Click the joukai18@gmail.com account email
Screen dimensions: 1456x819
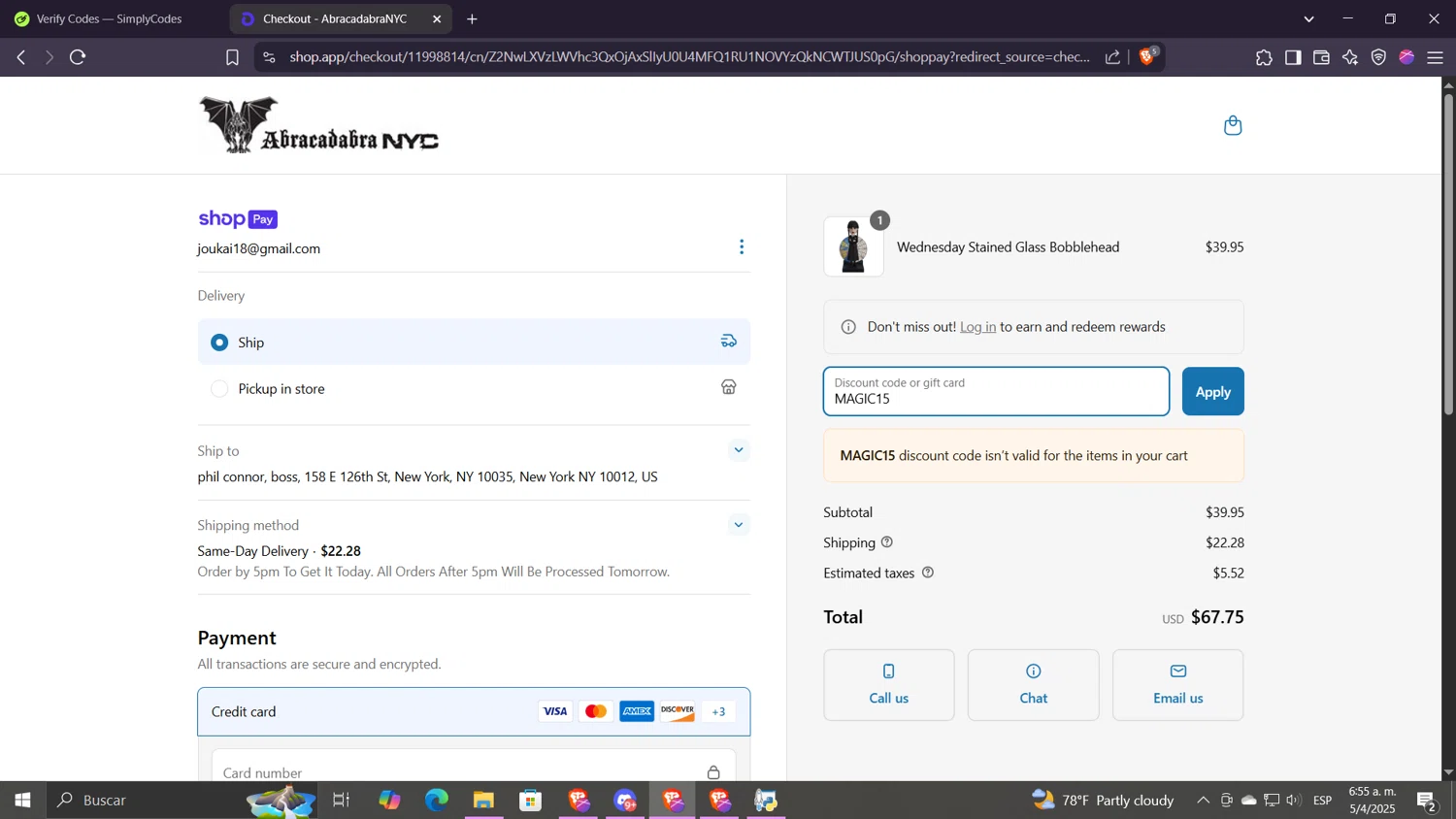(x=259, y=248)
